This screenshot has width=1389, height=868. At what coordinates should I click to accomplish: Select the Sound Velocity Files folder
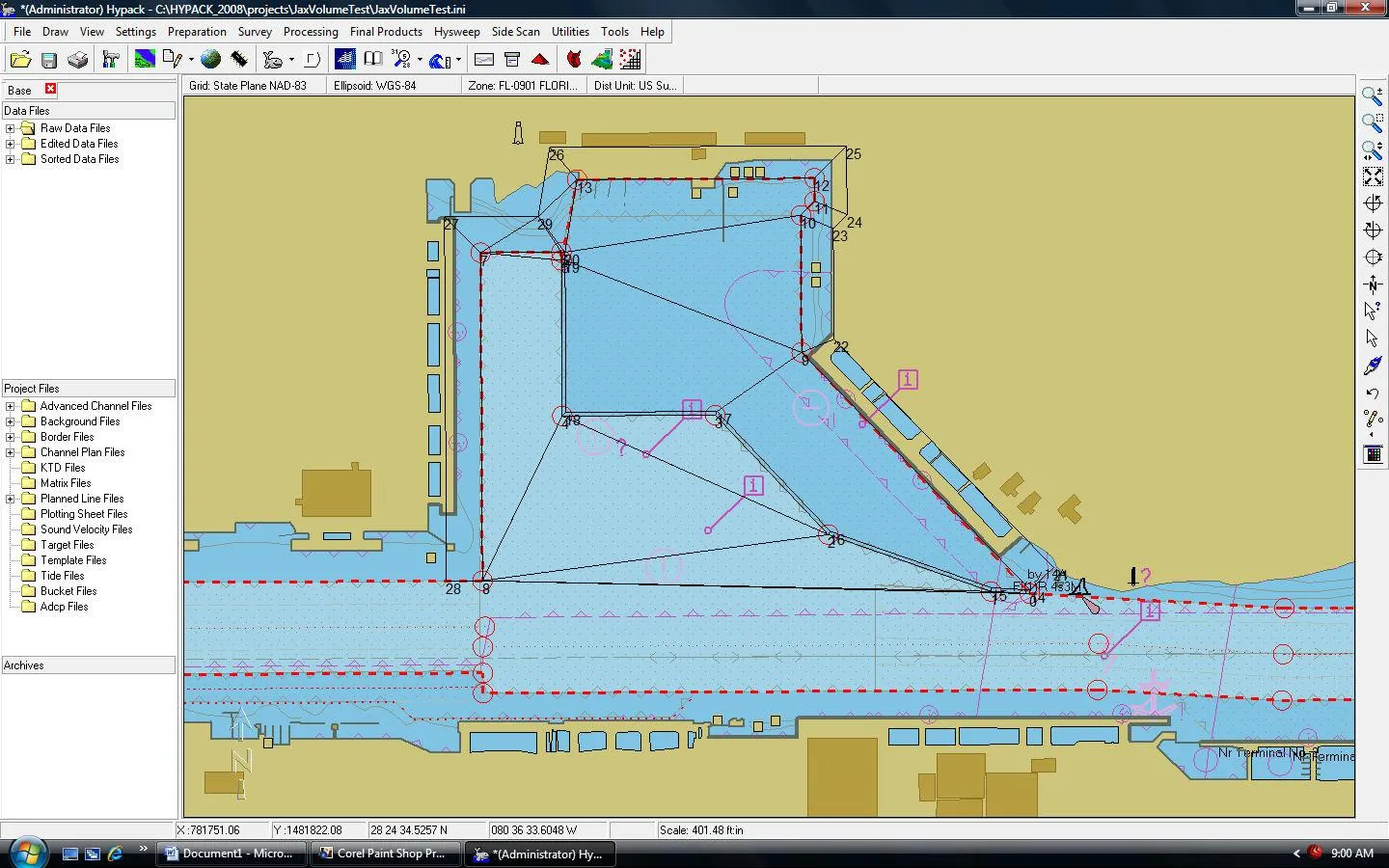point(86,529)
